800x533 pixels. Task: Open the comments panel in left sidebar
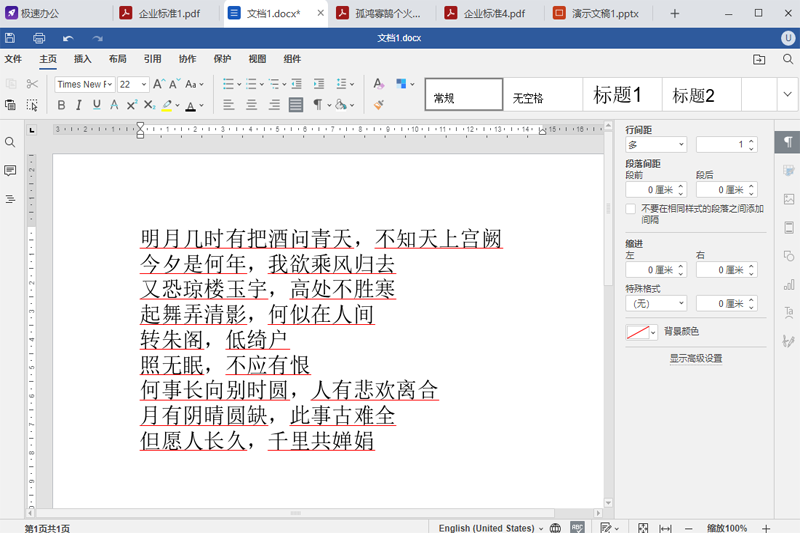[10, 171]
